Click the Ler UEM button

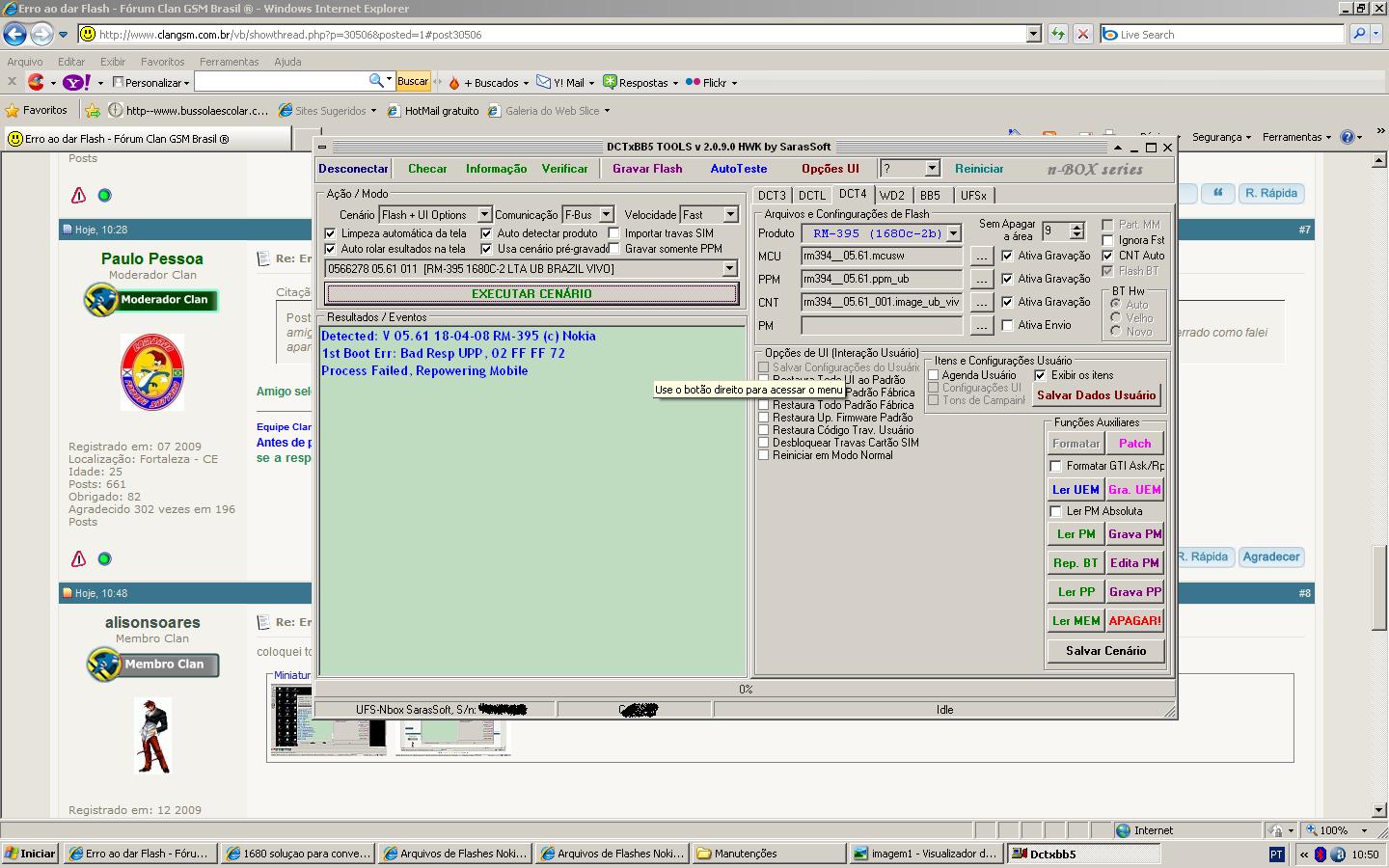tap(1076, 490)
